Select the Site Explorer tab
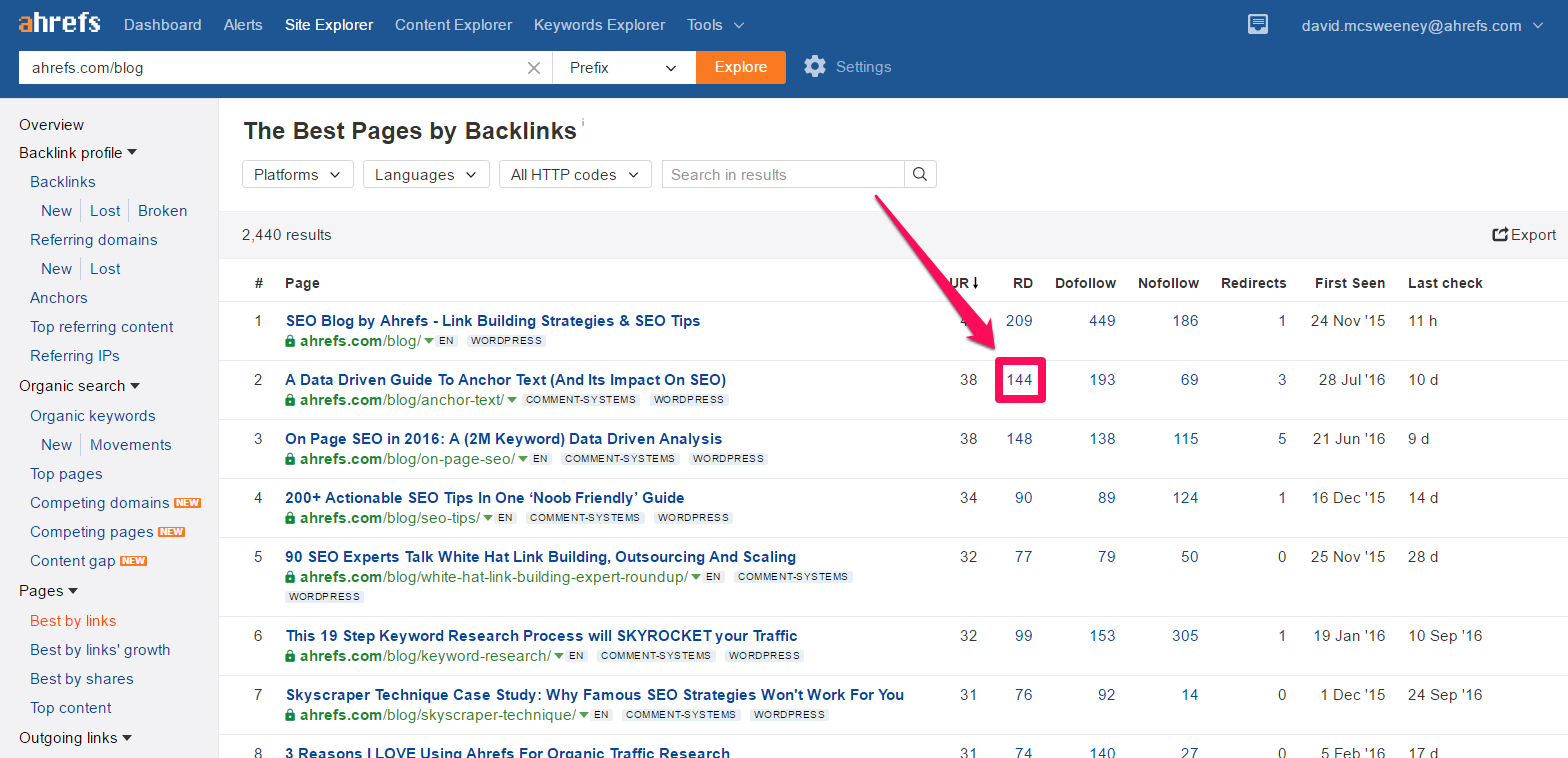 (329, 25)
